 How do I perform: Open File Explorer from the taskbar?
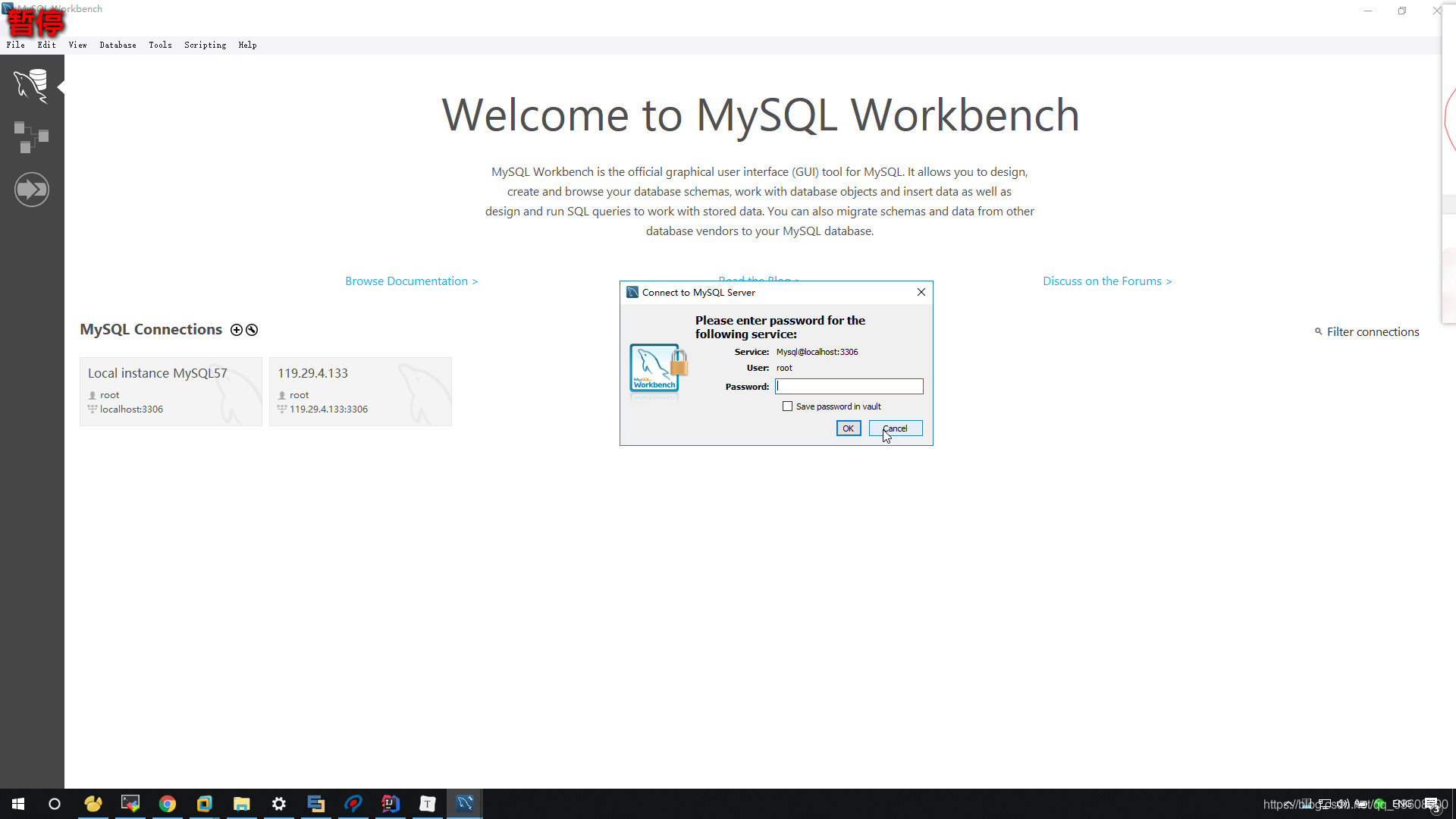pyautogui.click(x=242, y=804)
